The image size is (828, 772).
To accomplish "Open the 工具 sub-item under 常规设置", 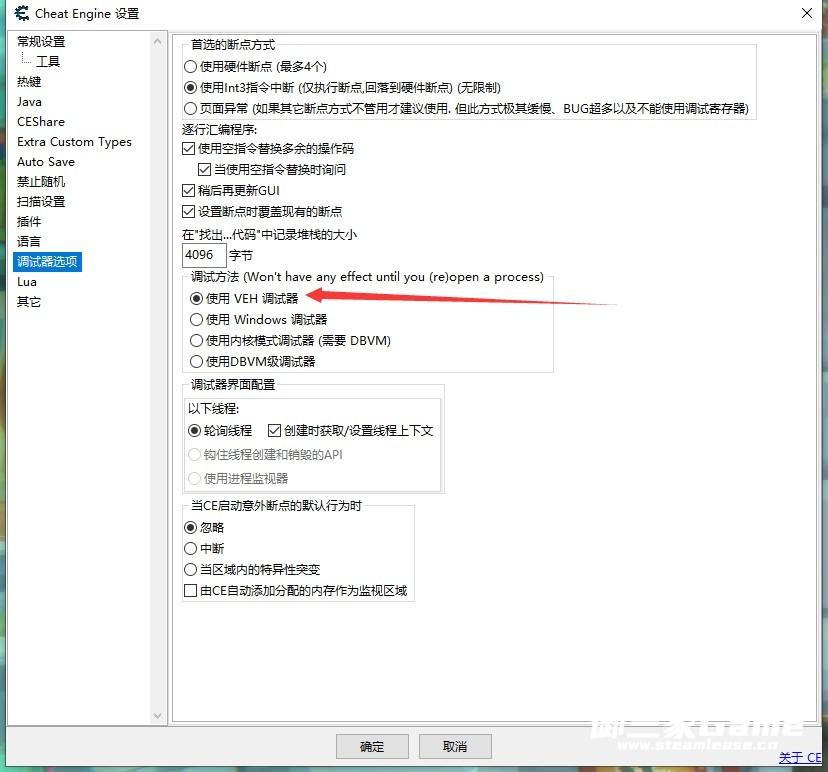I will tap(48, 62).
